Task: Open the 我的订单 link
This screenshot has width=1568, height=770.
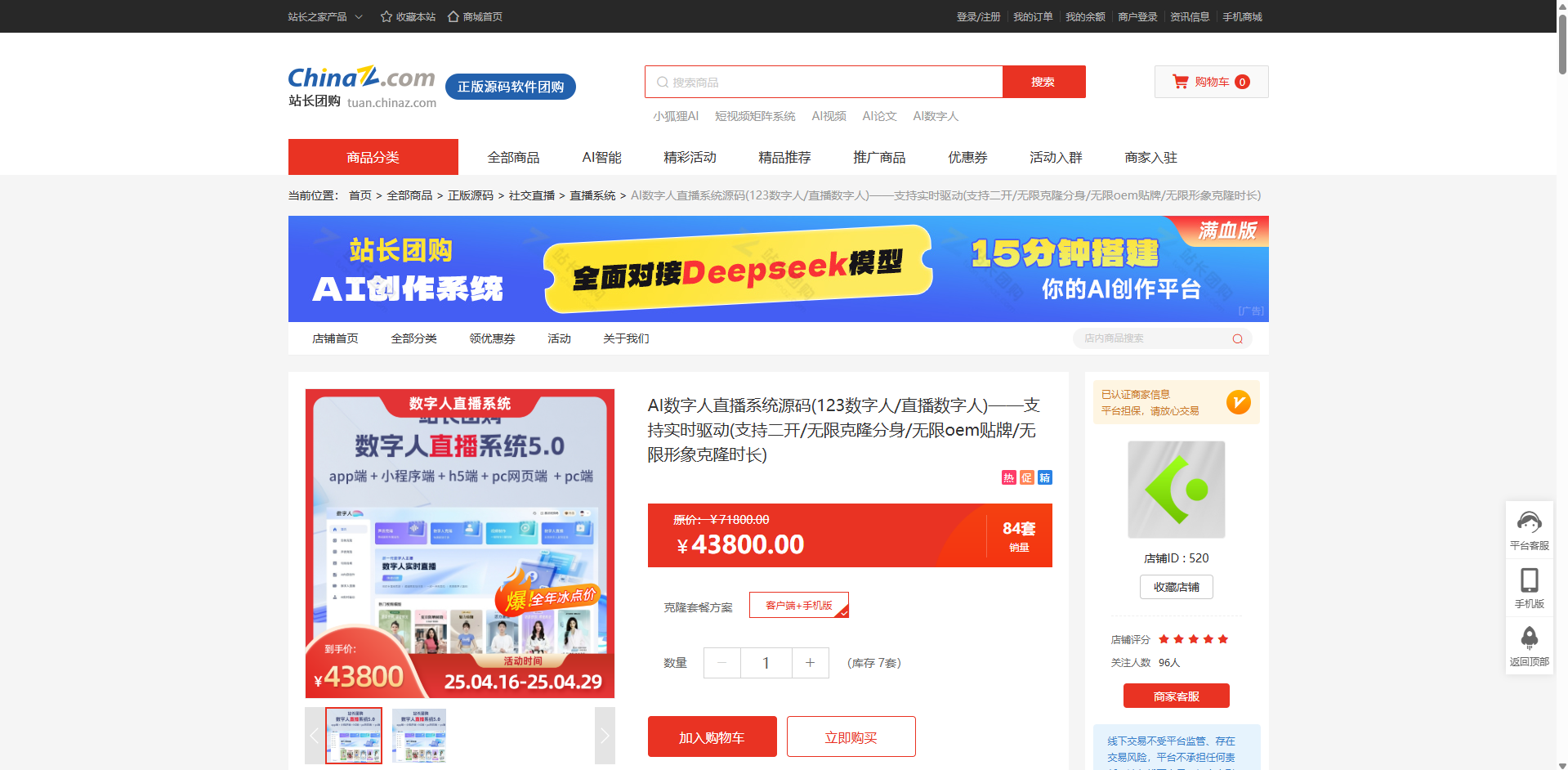Action: (1034, 16)
